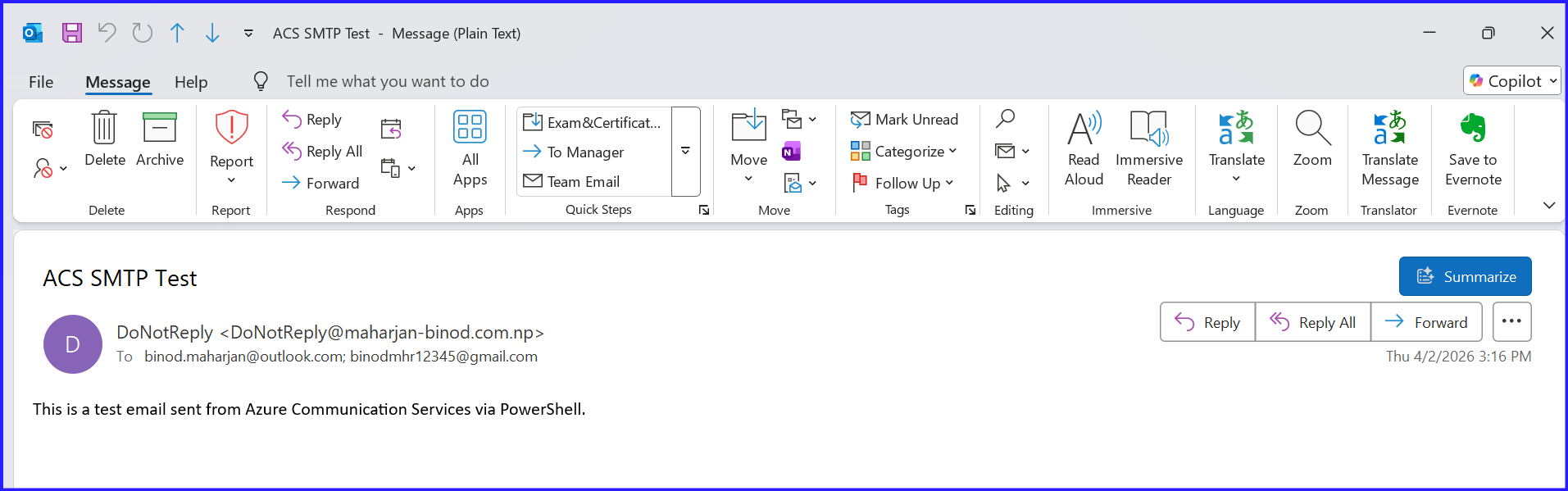1568x491 pixels.
Task: Open Customize Quick Access Toolbar dropdown
Action: pyautogui.click(x=248, y=34)
